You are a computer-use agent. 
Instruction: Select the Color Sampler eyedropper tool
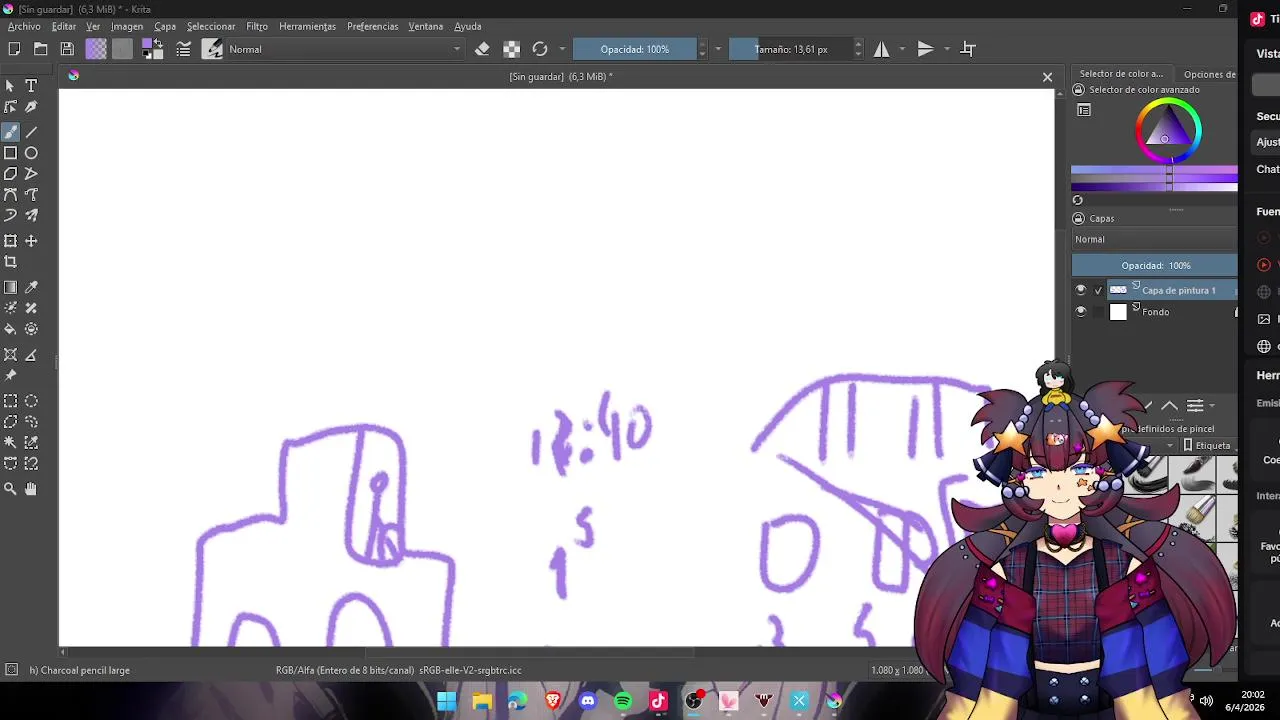pos(31,287)
